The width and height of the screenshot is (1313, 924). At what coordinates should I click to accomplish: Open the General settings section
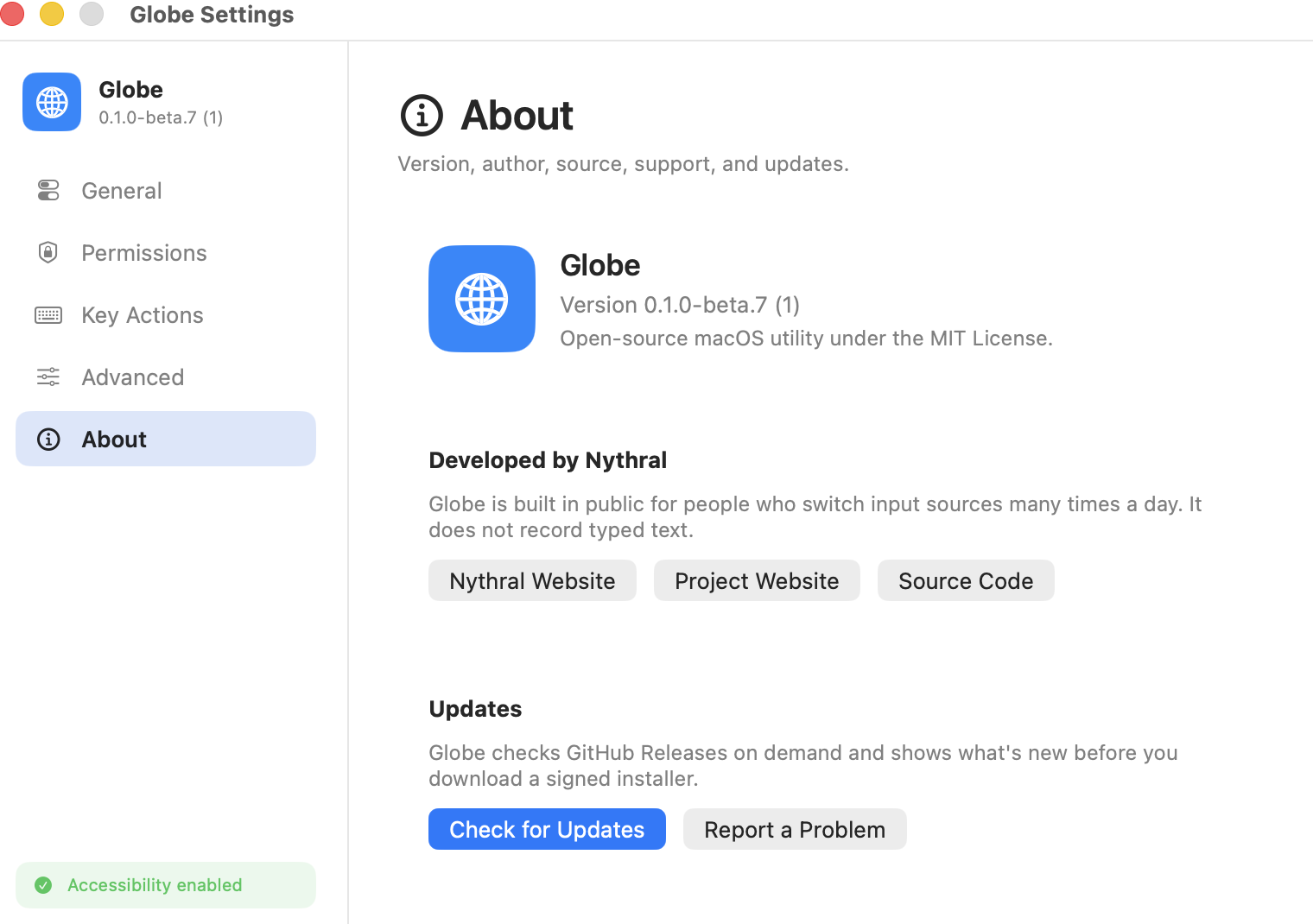[166, 191]
